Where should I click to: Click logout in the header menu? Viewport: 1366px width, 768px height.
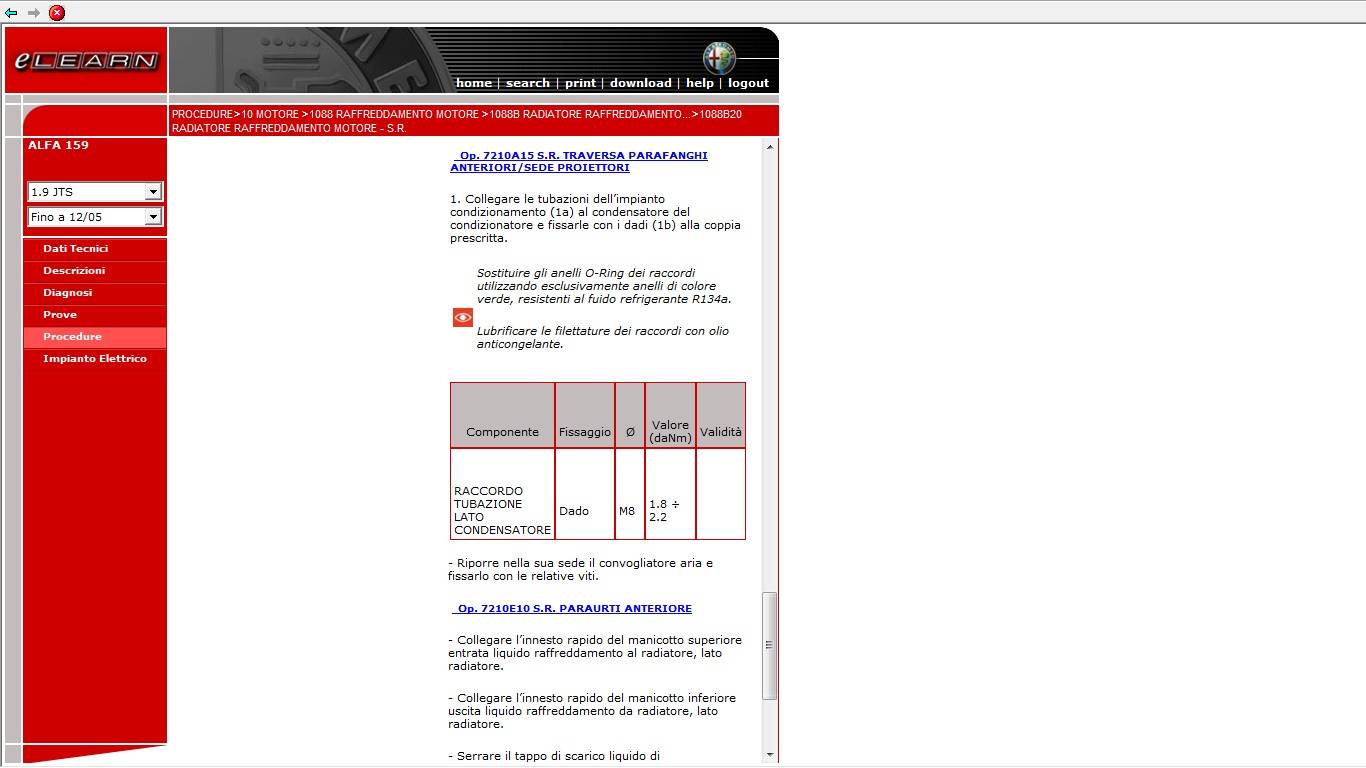pyautogui.click(x=749, y=83)
